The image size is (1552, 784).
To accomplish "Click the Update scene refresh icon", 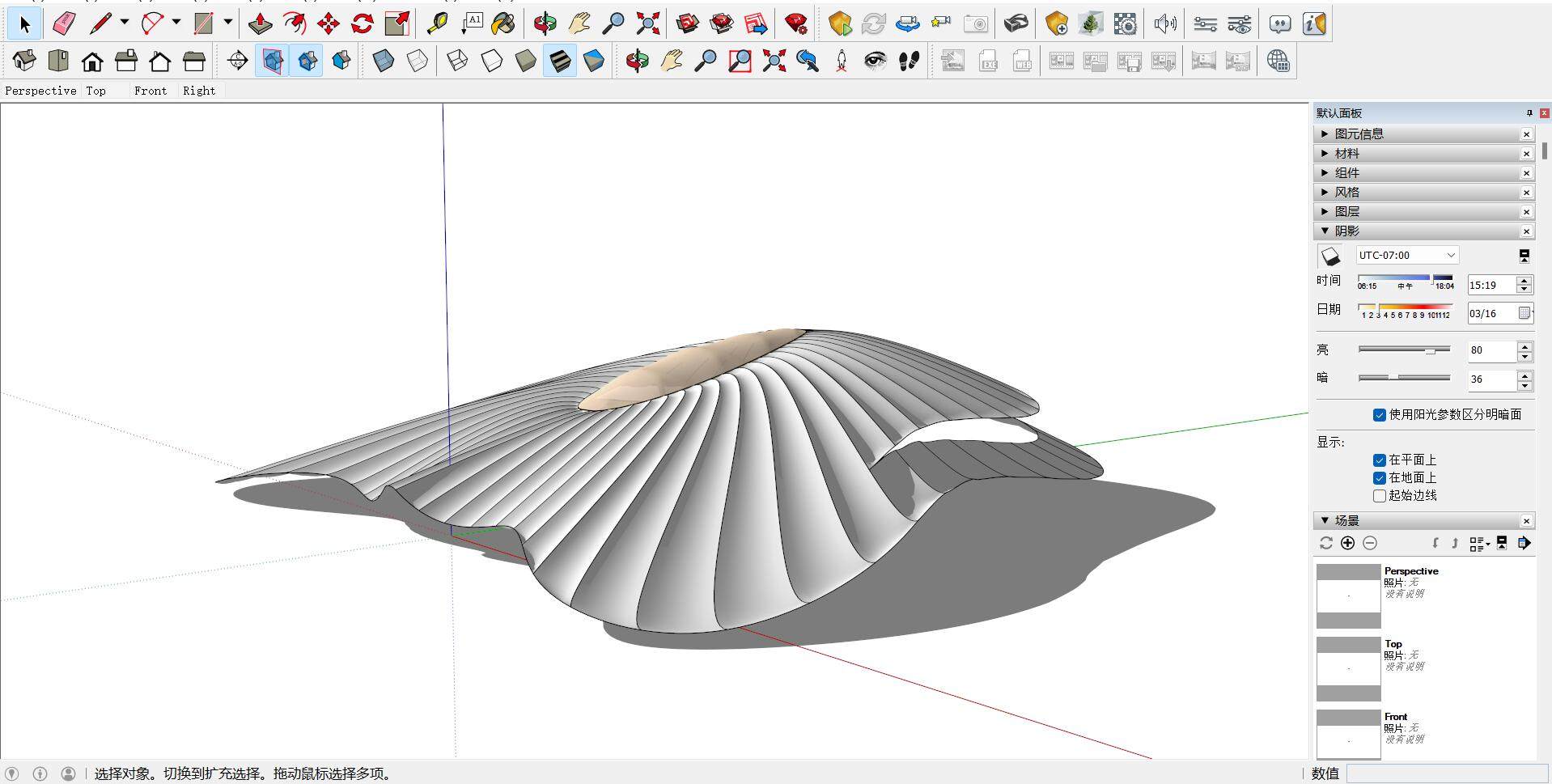I will [1325, 543].
